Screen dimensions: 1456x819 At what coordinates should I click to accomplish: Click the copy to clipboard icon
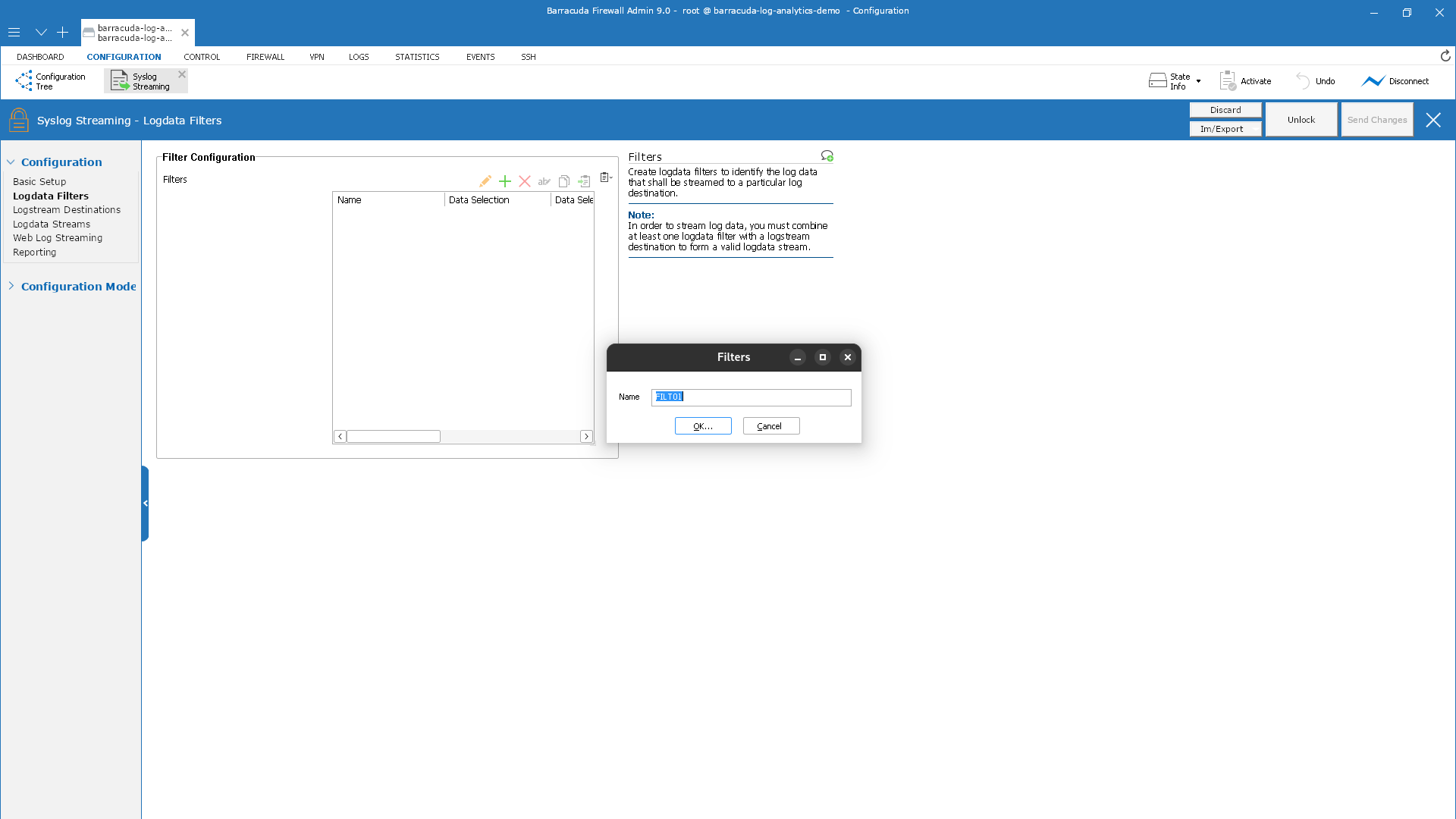[563, 181]
